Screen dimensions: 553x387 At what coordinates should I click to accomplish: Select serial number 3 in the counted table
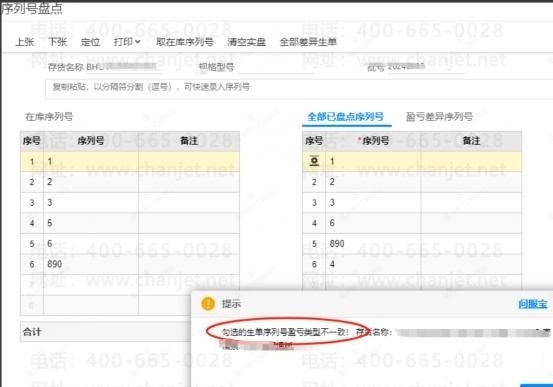coord(373,202)
